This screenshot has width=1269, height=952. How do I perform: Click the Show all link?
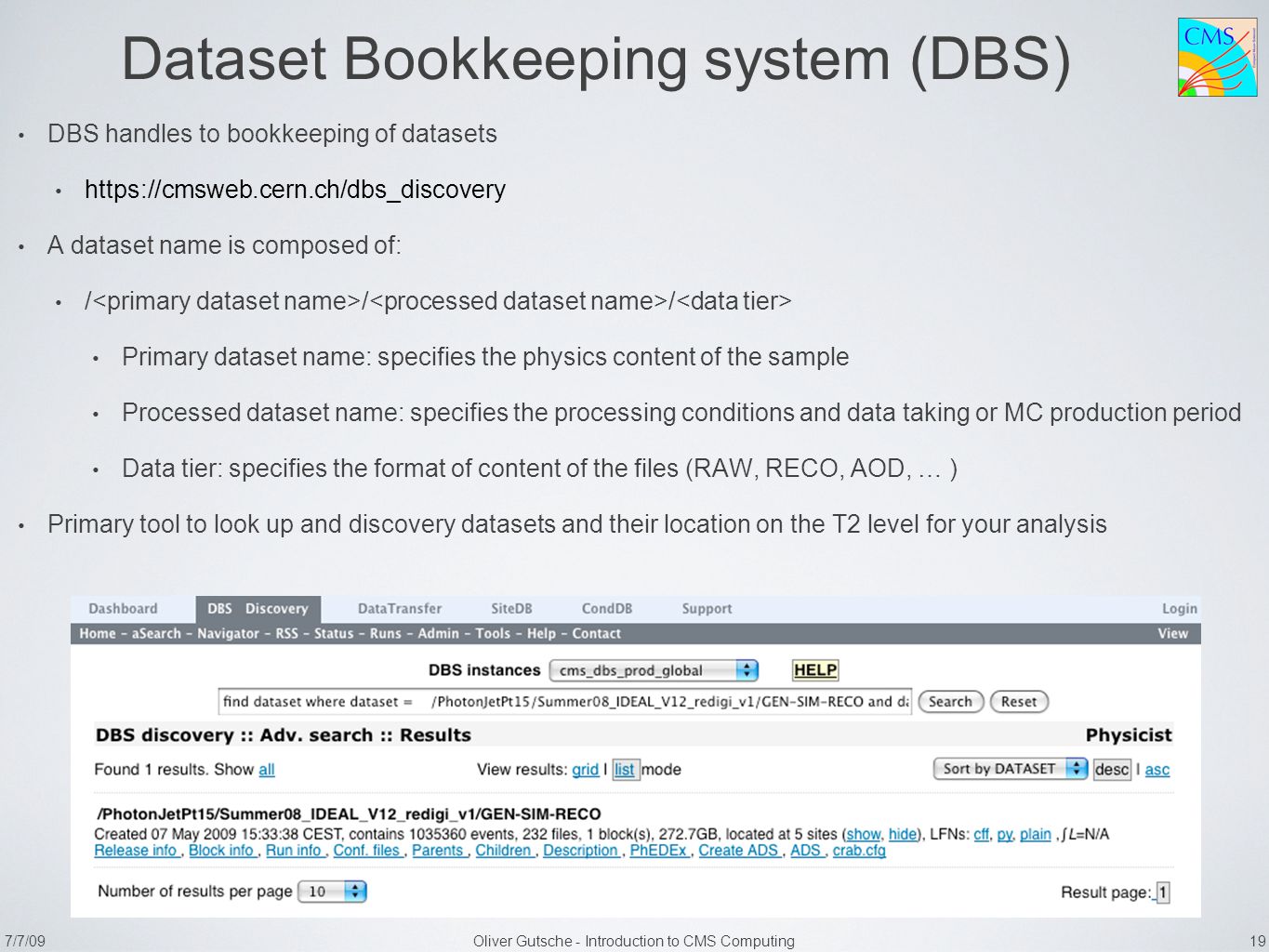pos(267,770)
